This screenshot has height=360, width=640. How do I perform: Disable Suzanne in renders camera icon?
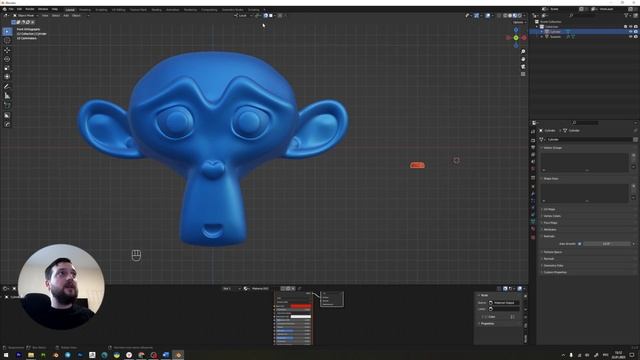pyautogui.click(x=636, y=36)
